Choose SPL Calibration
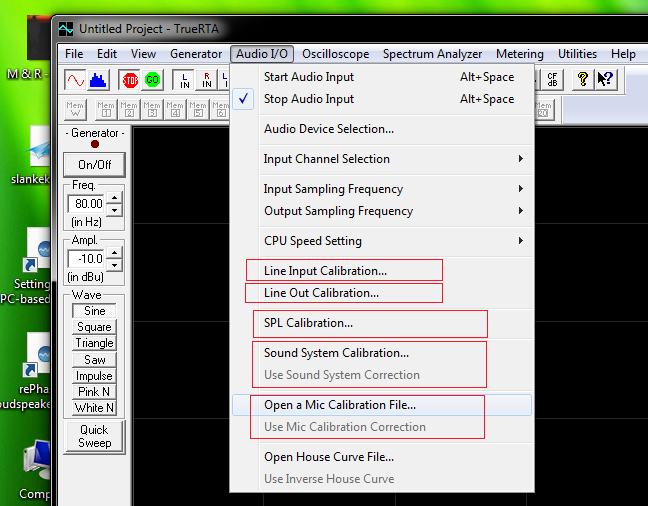This screenshot has width=648, height=506. pos(382,323)
